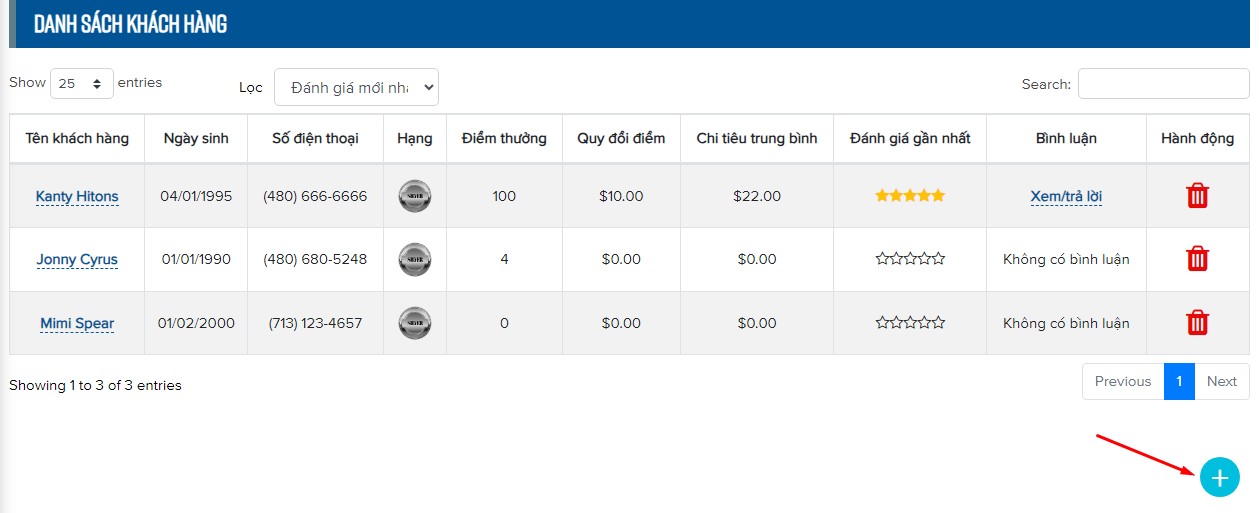Click Jonny Cyrus silver rank badge
Image resolution: width=1259 pixels, height=513 pixels.
414,259
